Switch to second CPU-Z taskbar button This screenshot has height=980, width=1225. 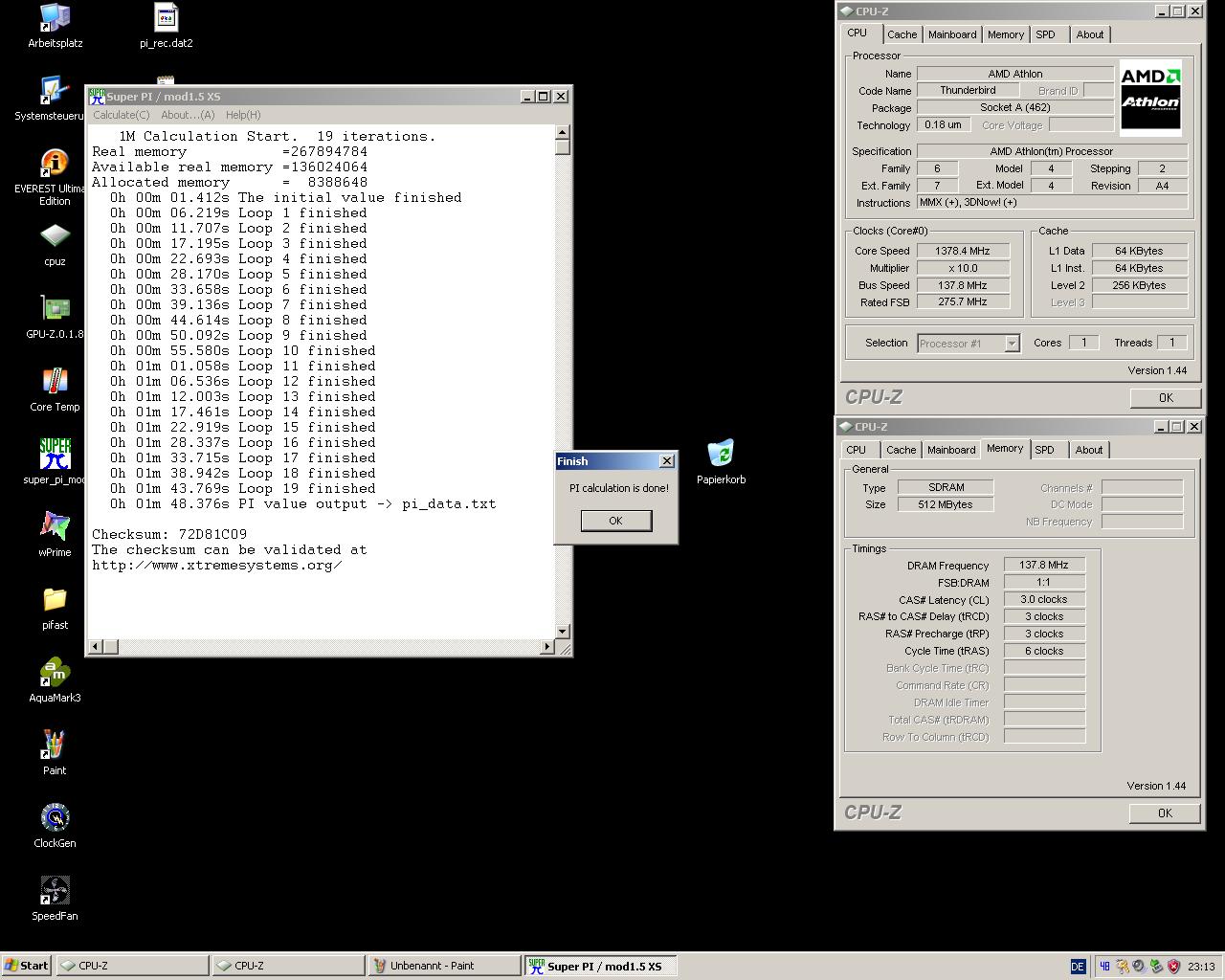click(288, 966)
